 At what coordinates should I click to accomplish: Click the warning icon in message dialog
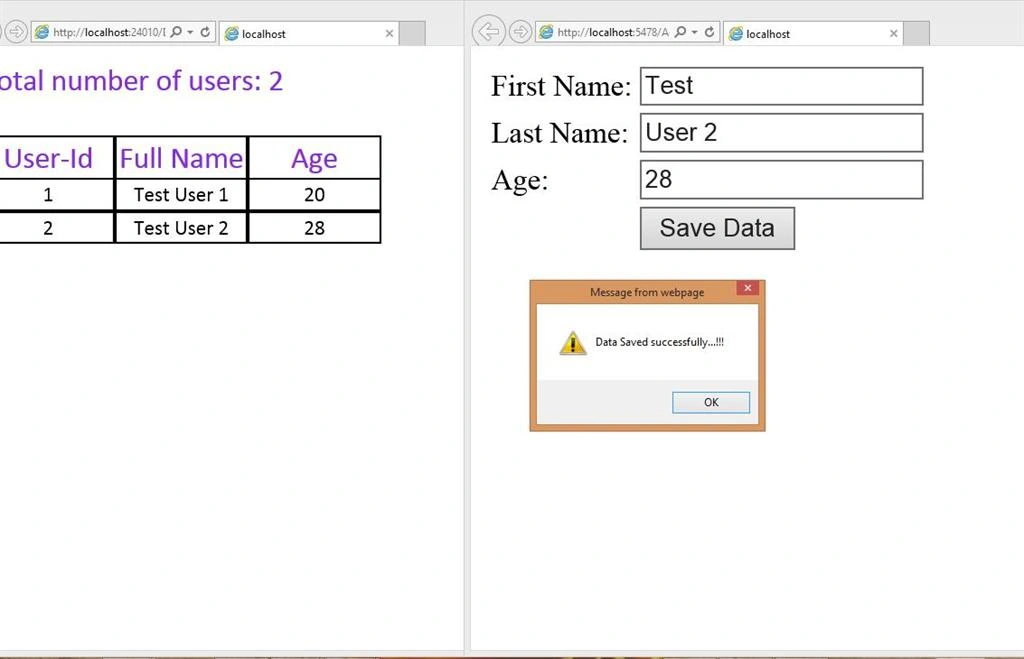tap(573, 343)
